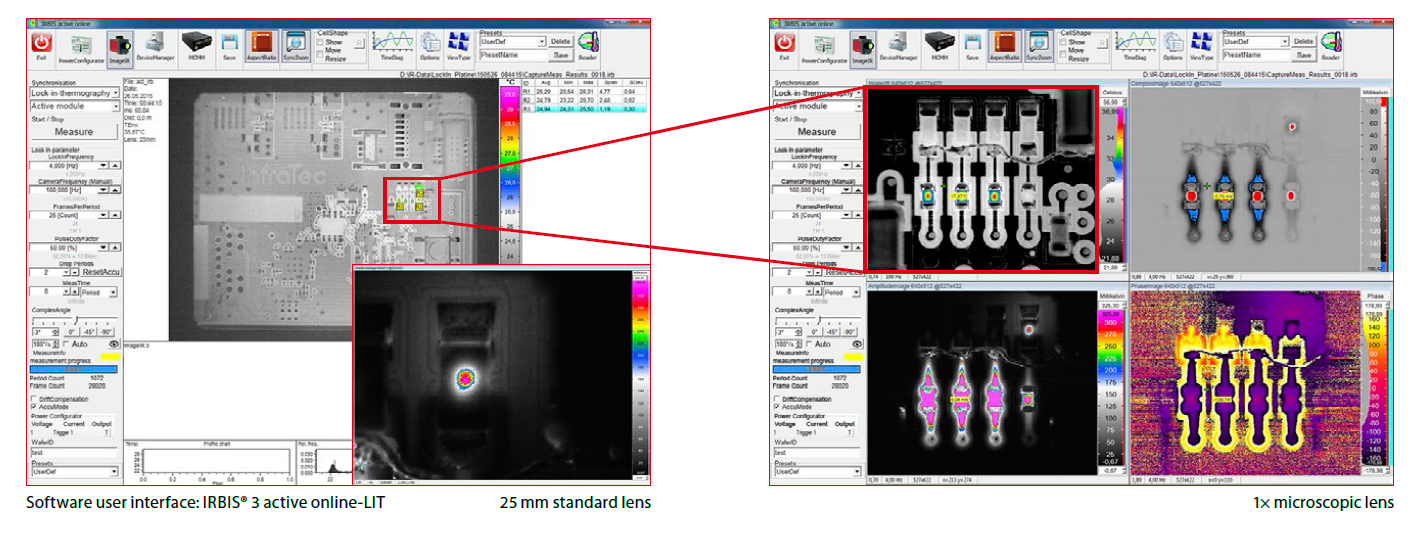Select row R3 in left window results table

[x=585, y=107]
